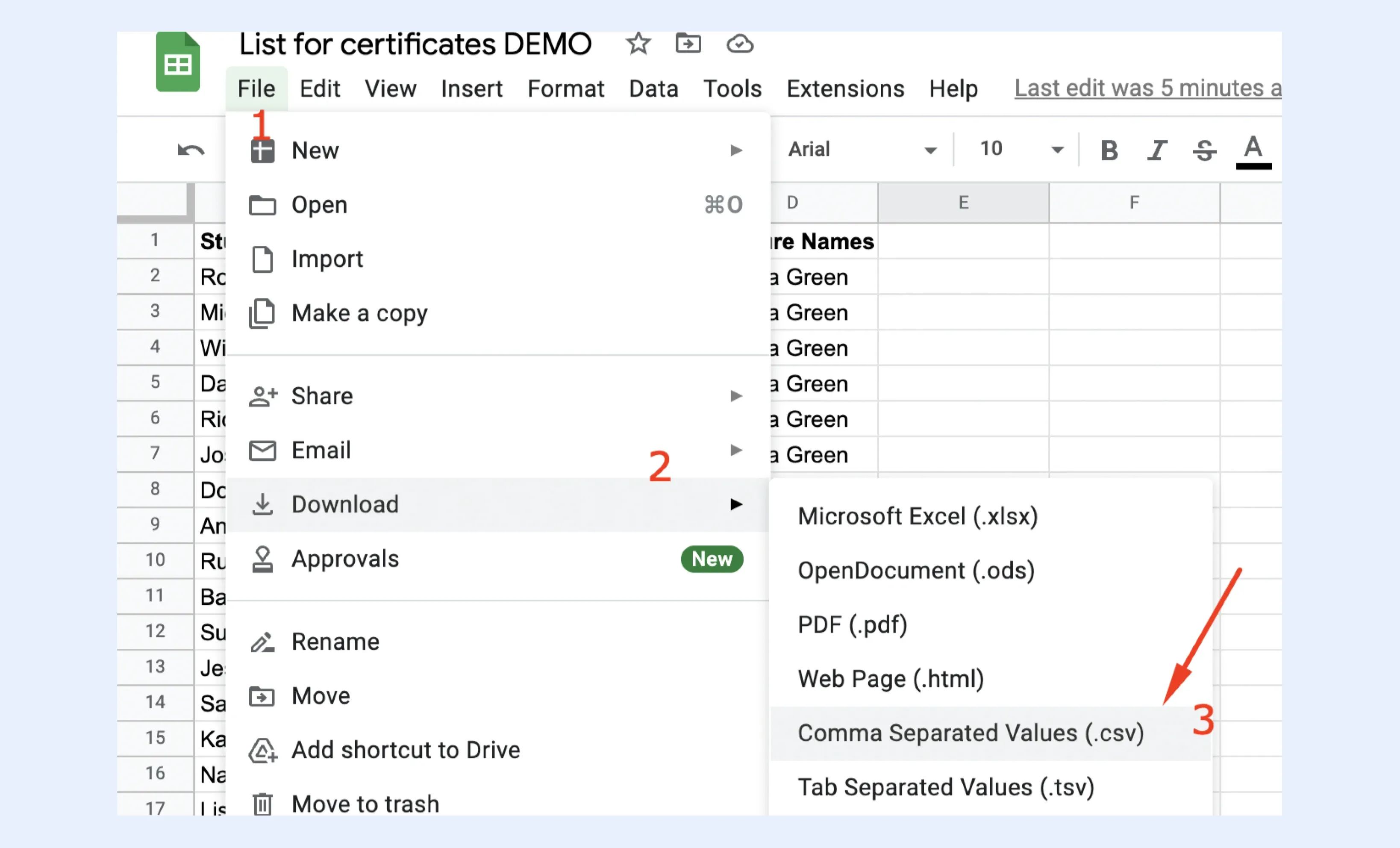The width and height of the screenshot is (1400, 848).
Task: Select row 16 header
Action: pos(155,774)
